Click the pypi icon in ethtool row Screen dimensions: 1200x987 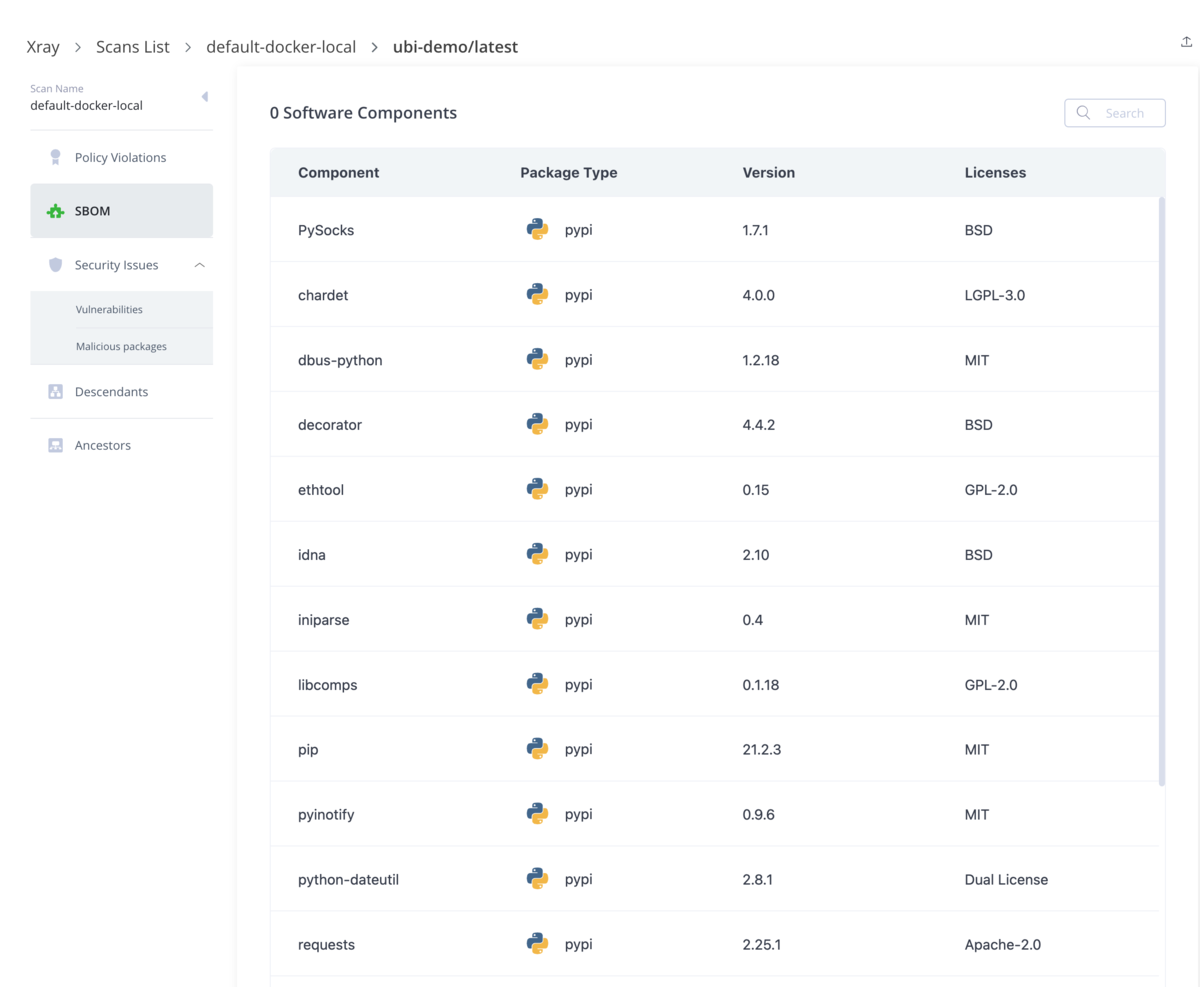click(x=538, y=490)
